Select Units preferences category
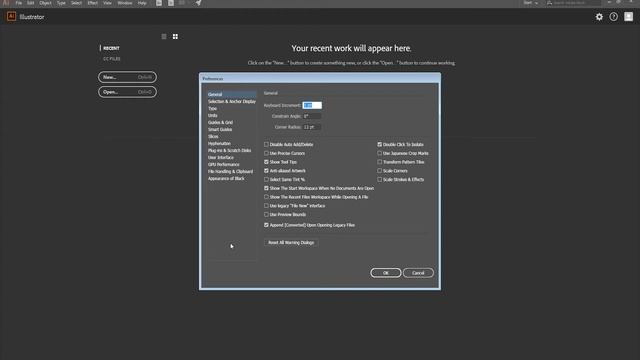Screen dimensions: 640x360 [x=213, y=116]
